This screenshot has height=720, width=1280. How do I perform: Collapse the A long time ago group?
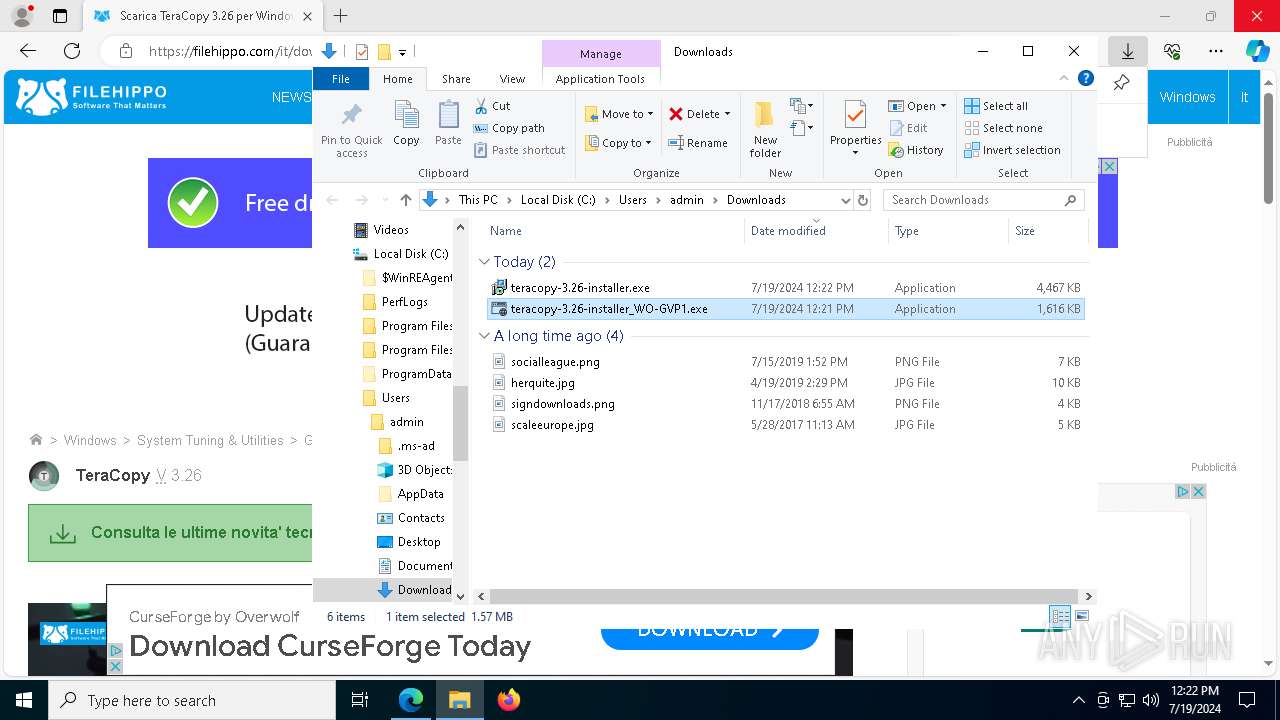(x=485, y=336)
